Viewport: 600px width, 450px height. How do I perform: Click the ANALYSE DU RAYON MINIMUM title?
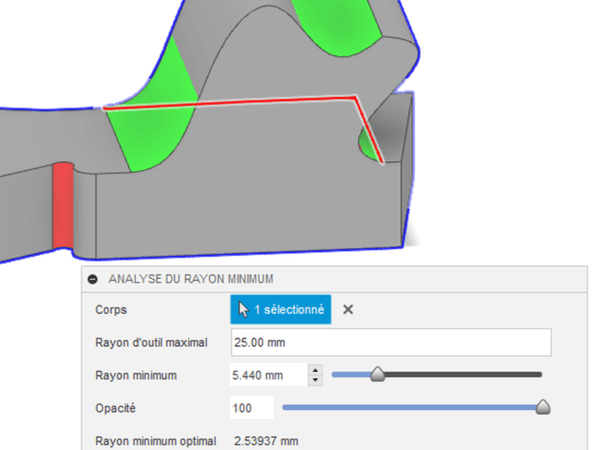click(190, 279)
